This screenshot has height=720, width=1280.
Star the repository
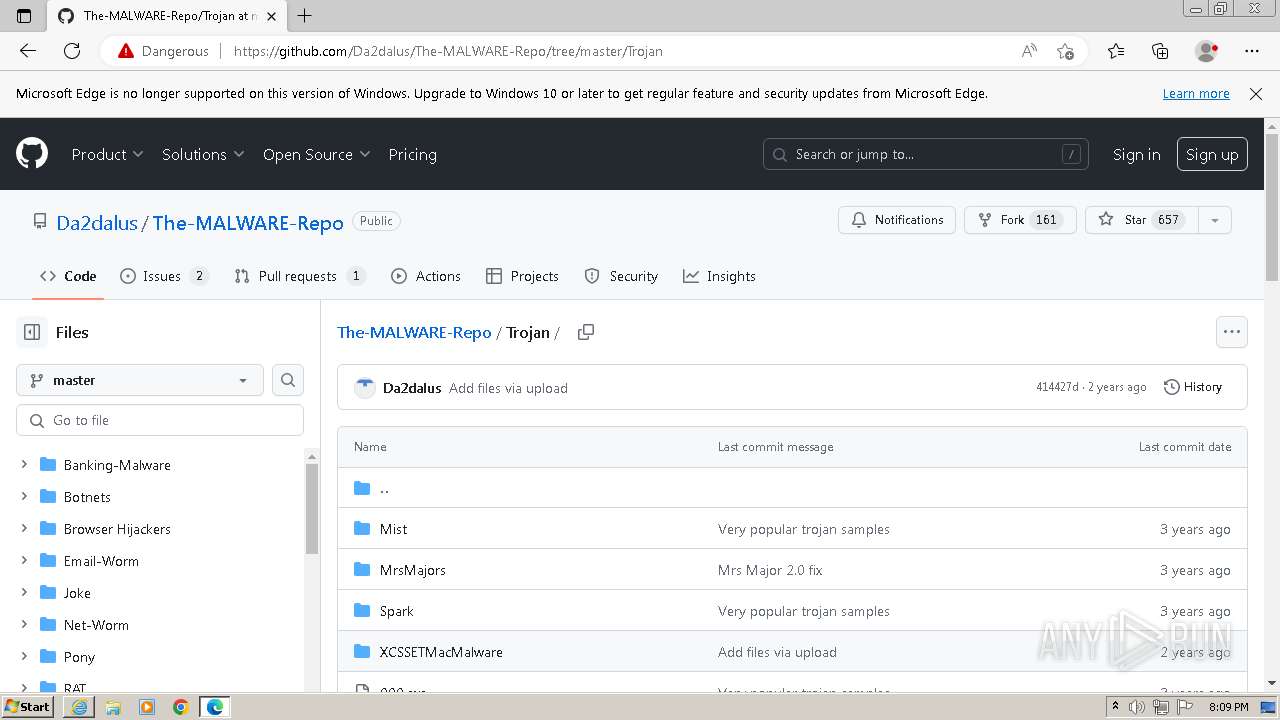pyautogui.click(x=1142, y=220)
